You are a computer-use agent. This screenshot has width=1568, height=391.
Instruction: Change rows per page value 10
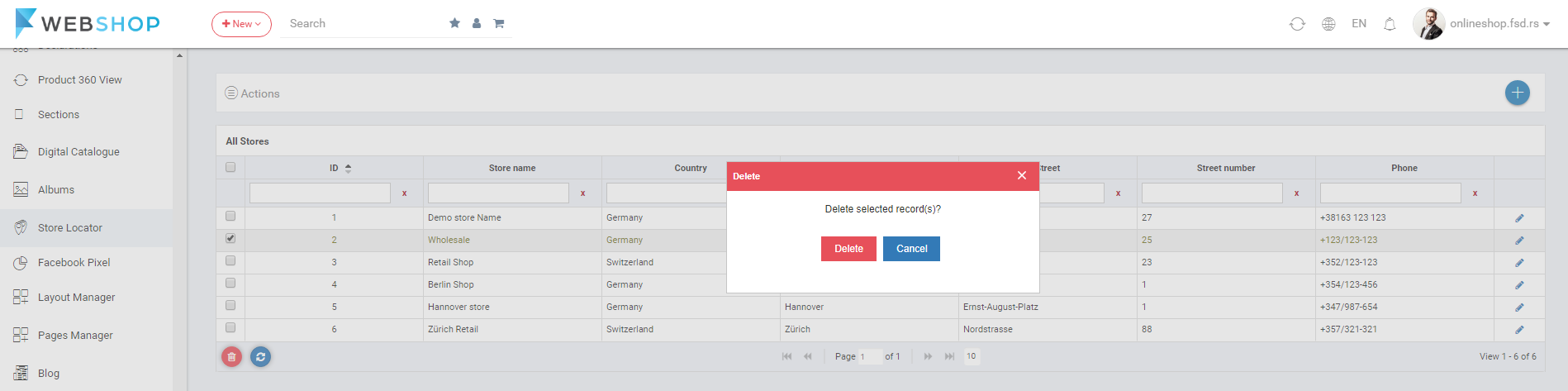tap(972, 356)
